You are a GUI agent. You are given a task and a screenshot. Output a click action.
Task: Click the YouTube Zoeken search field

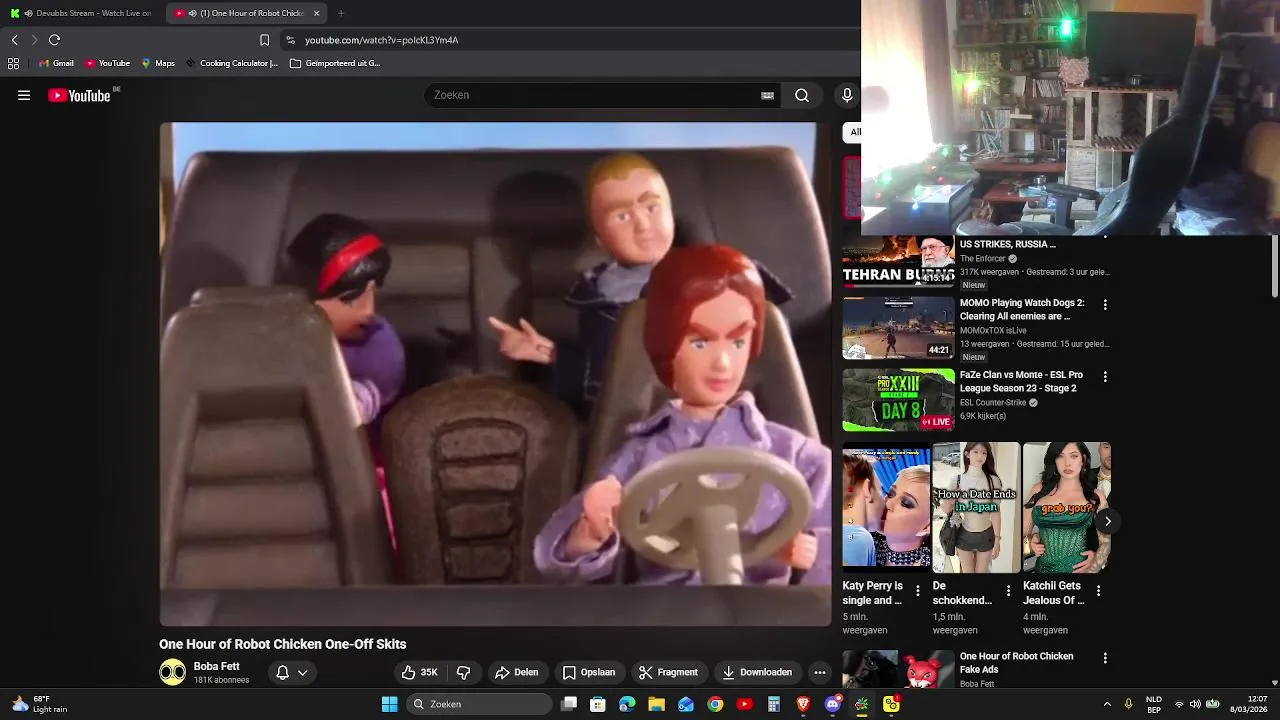tap(595, 95)
